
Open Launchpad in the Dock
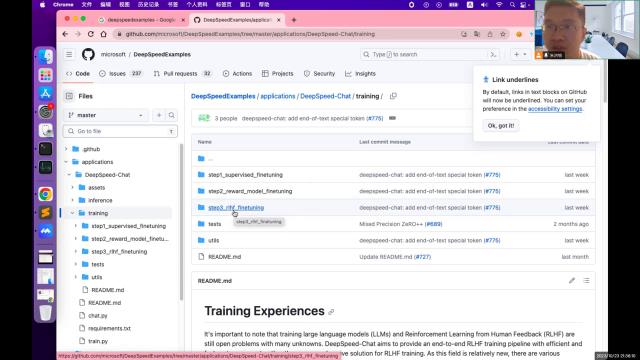pos(46,75)
